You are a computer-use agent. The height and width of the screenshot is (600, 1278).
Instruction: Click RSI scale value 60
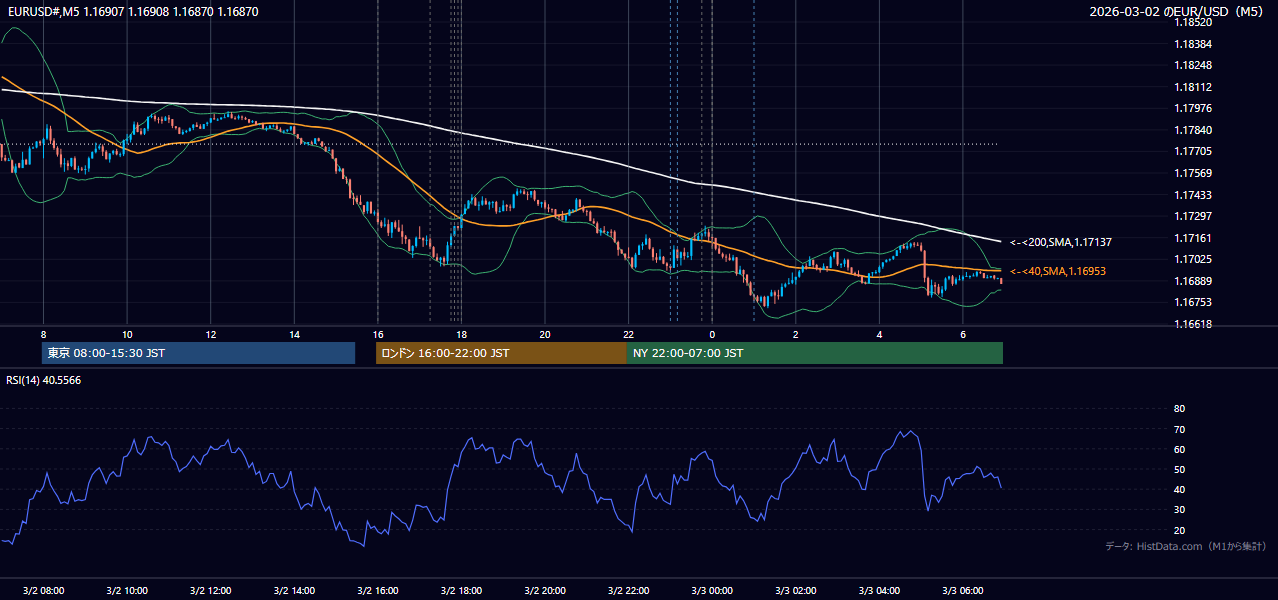[x=1179, y=449]
